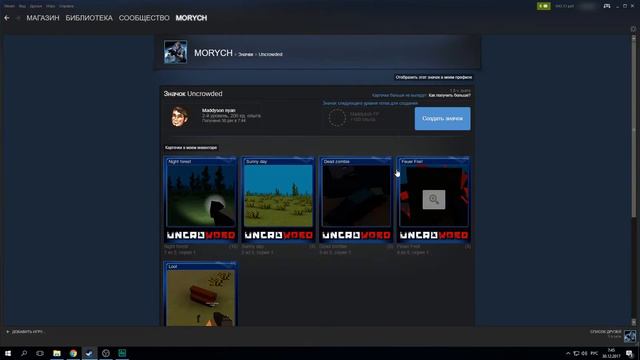Open the Sunny day trading card
The image size is (640, 360).
pos(278,200)
